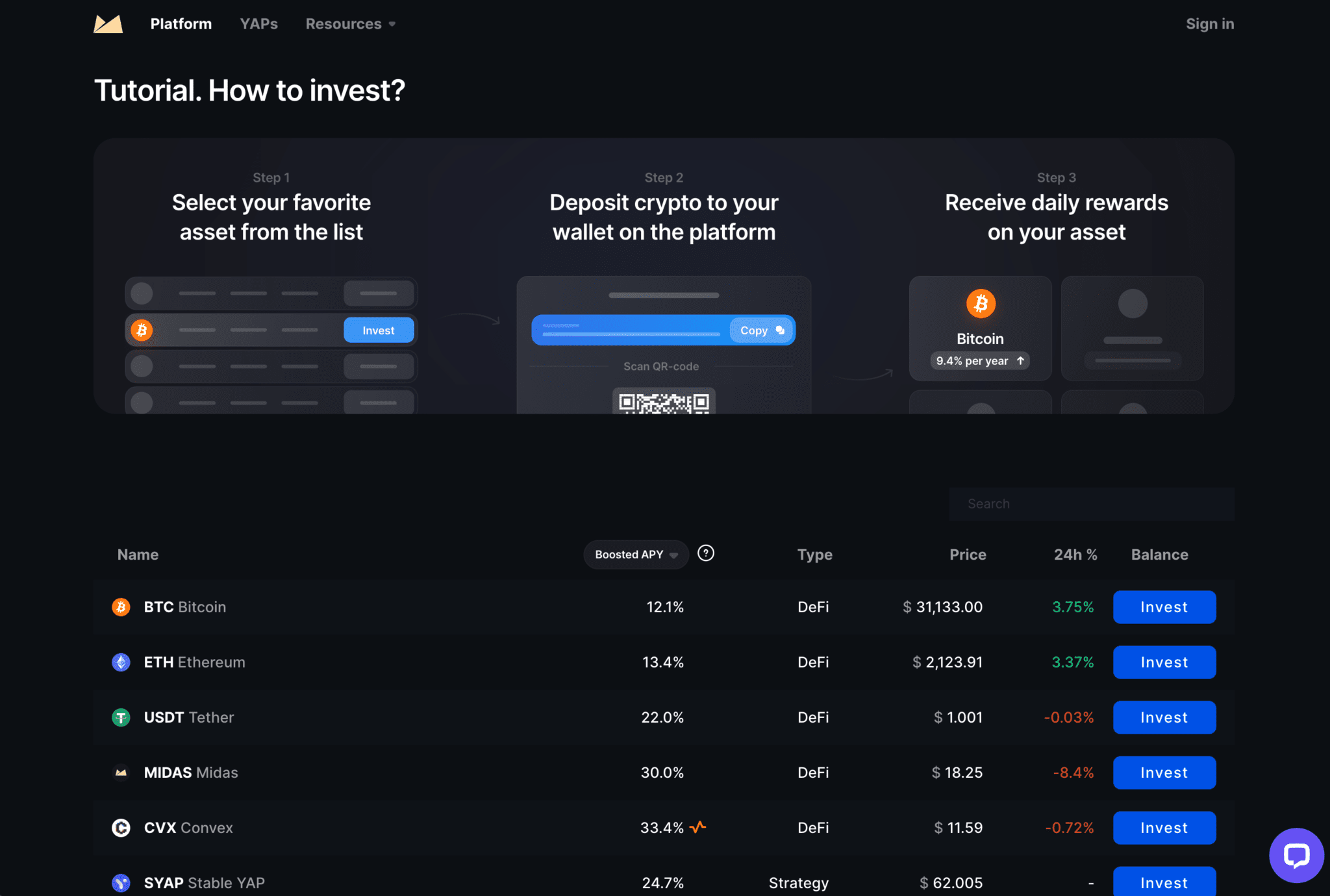Invest in MIDAS Midas
The height and width of the screenshot is (896, 1330).
click(x=1164, y=773)
